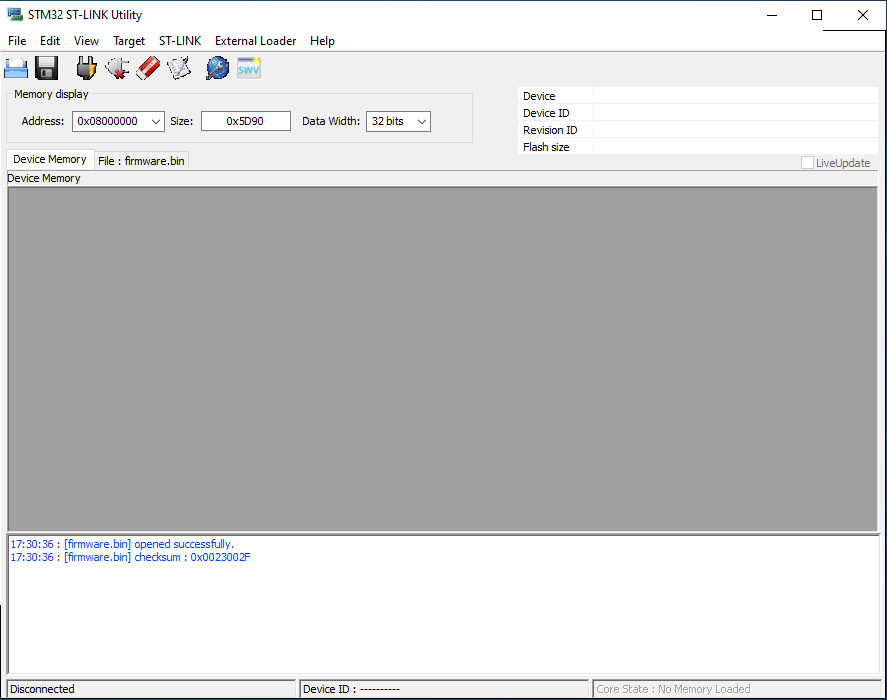Open the Help menu

[x=322, y=41]
